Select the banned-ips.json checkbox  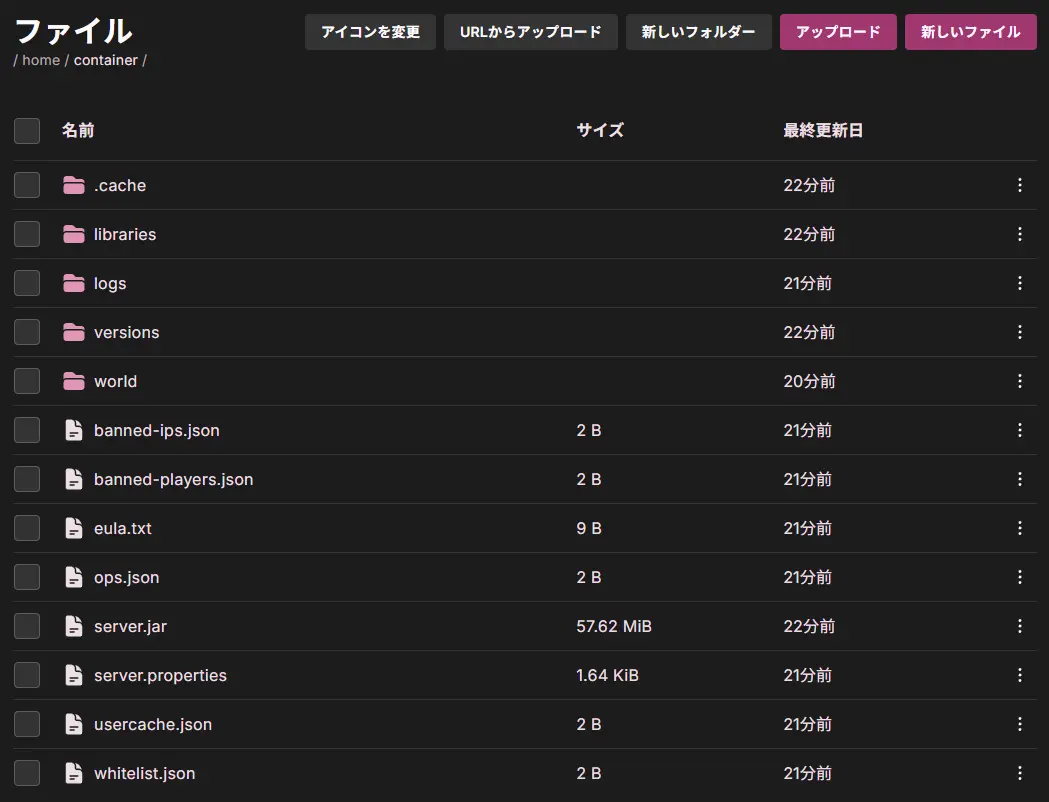point(27,430)
